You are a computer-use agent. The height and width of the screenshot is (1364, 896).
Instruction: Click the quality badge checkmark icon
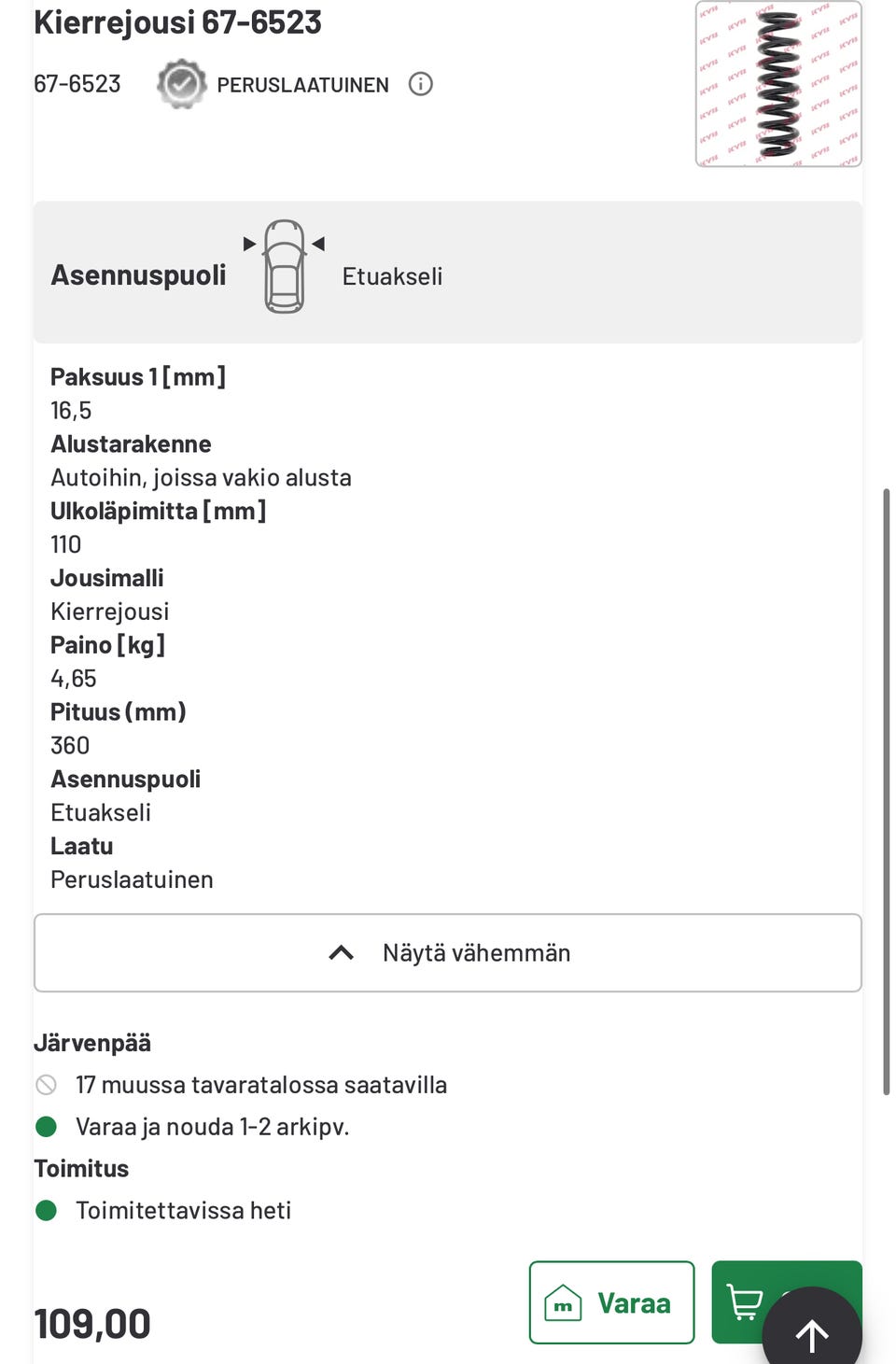click(181, 84)
